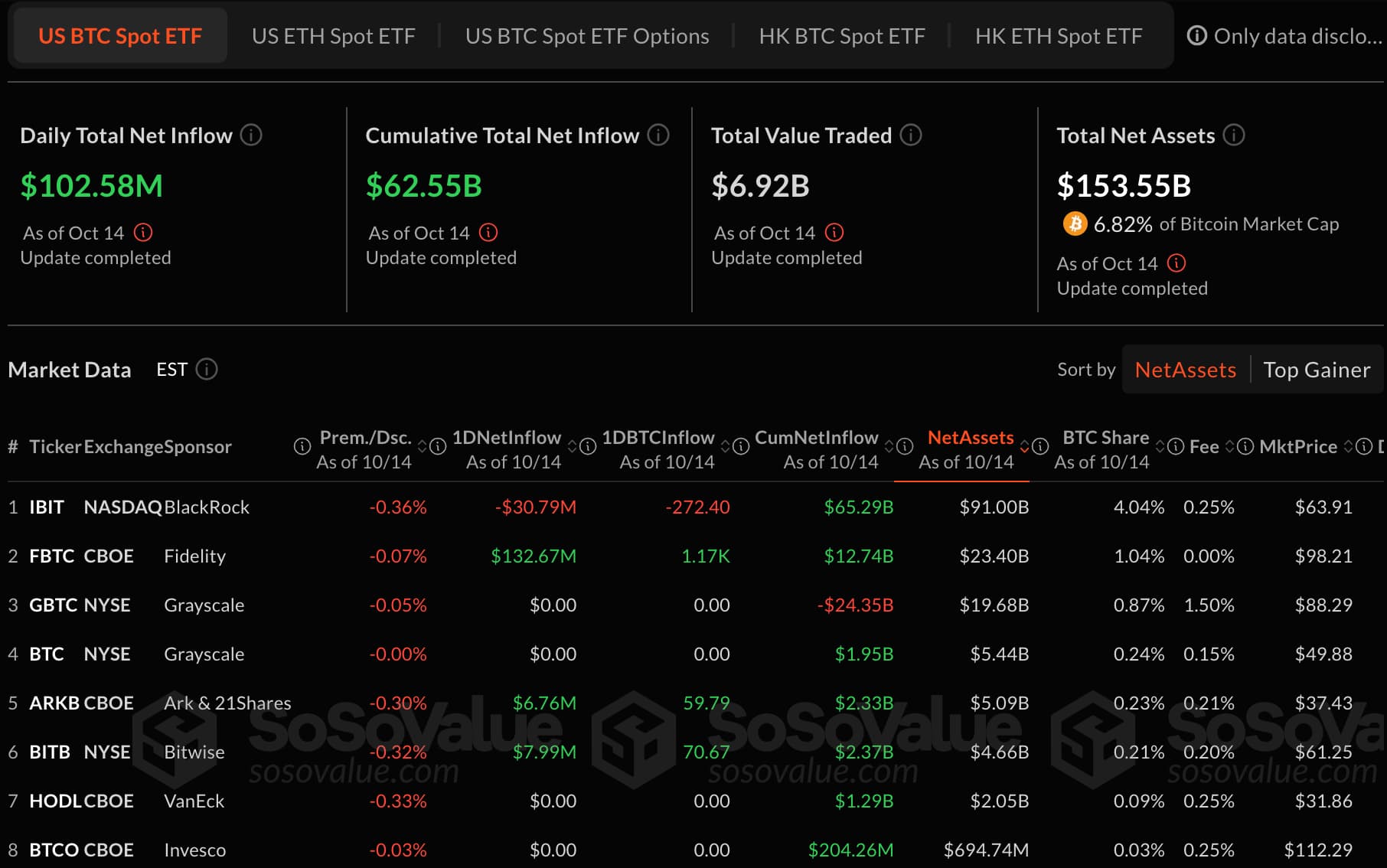
Task: Click IBIT's $91.00B net assets cell
Action: (x=994, y=507)
